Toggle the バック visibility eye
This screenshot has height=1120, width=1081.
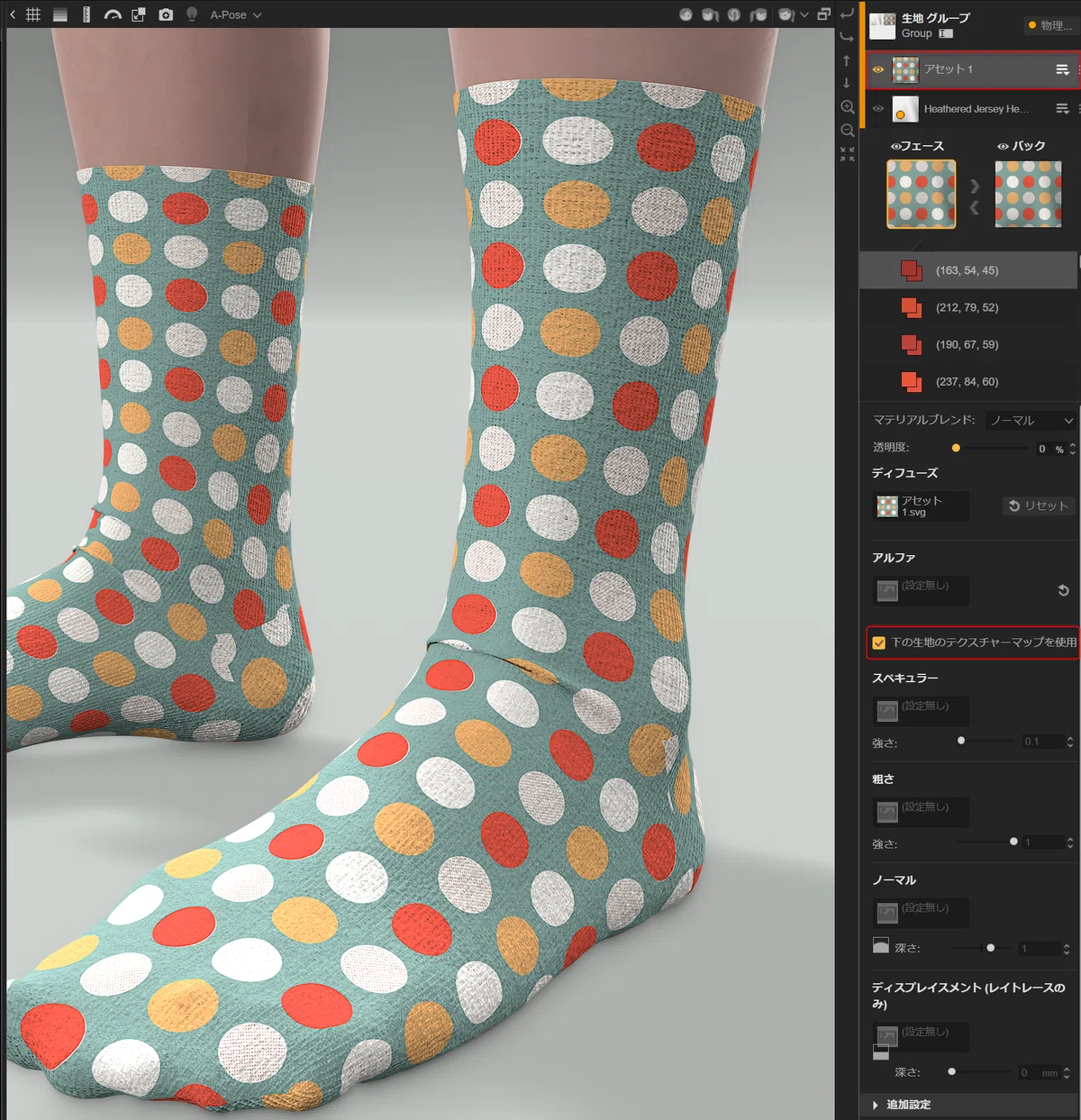point(1003,146)
